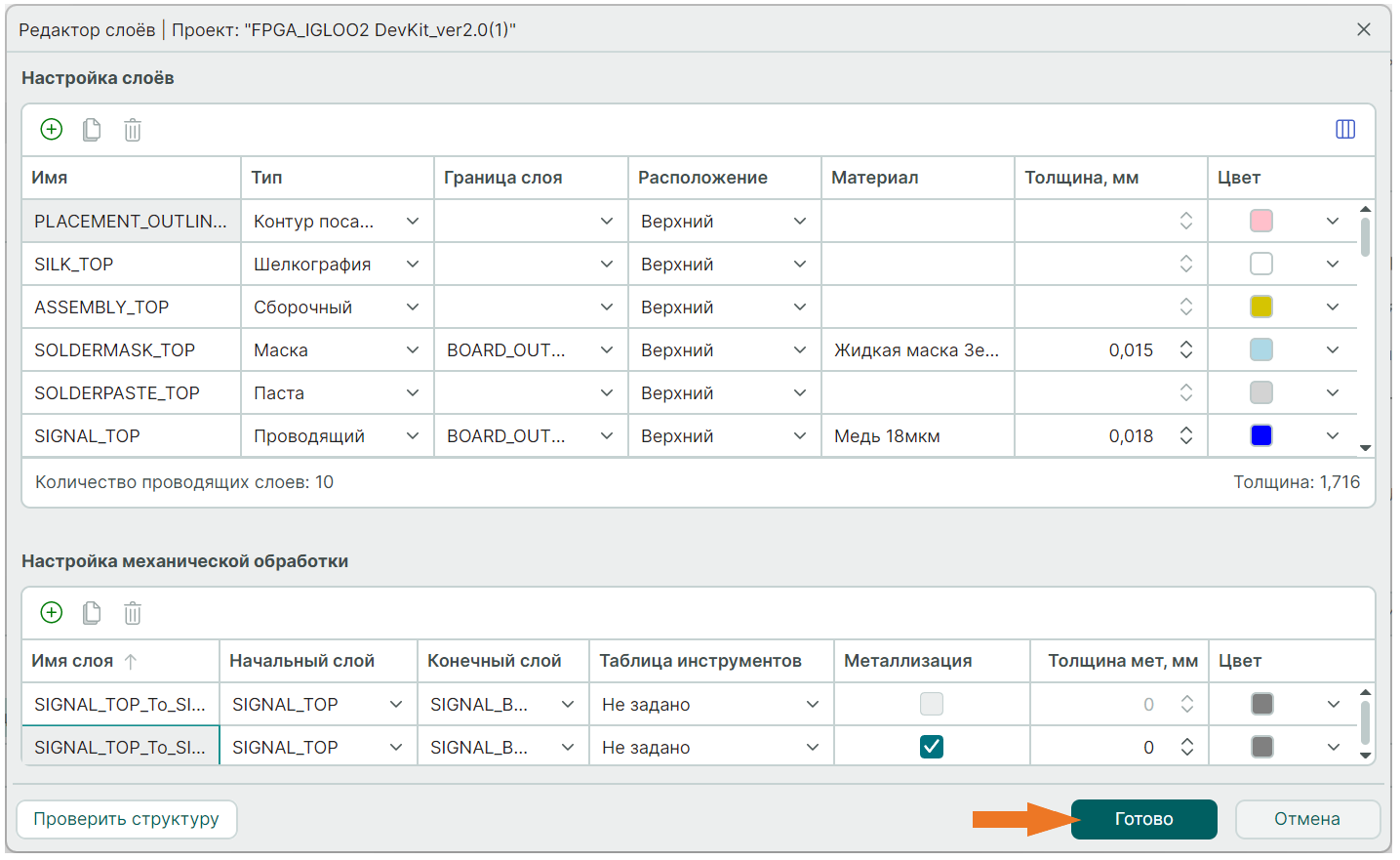Viewport: 1400px width, 860px height.
Task: Delete layer using trash icon in layer settings
Action: [x=133, y=129]
